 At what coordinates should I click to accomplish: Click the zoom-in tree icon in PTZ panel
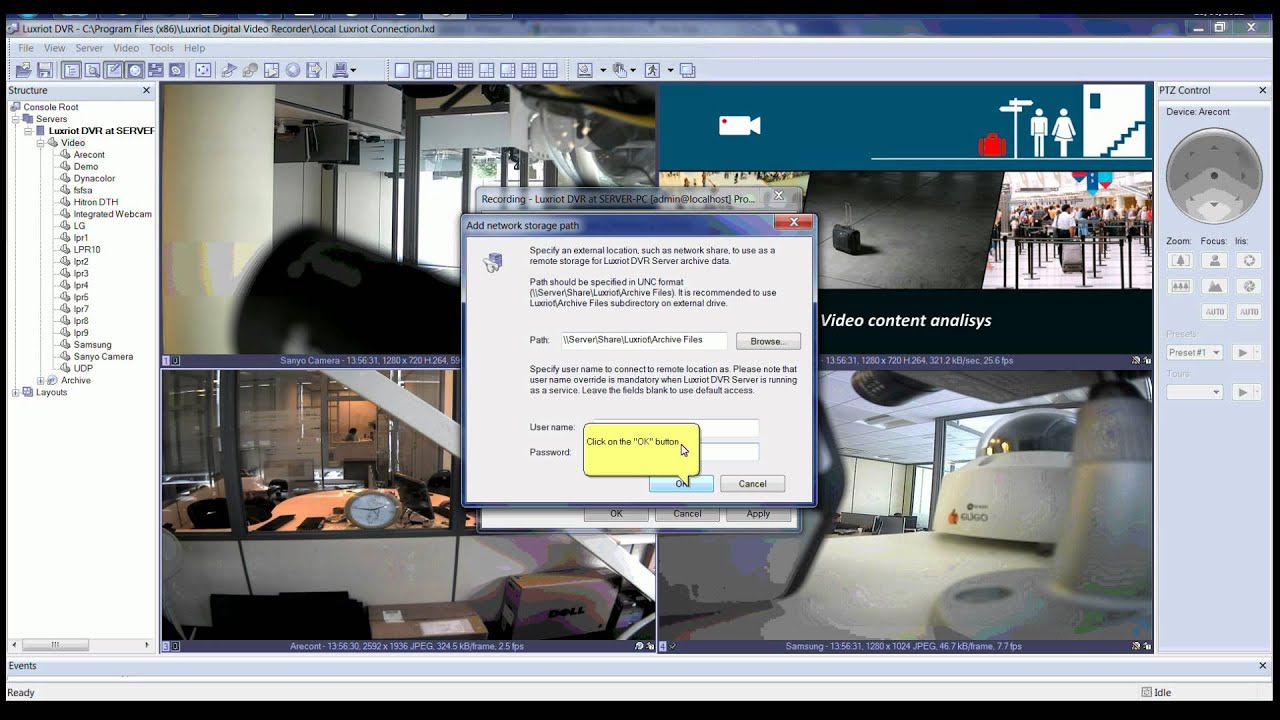pyautogui.click(x=1181, y=260)
